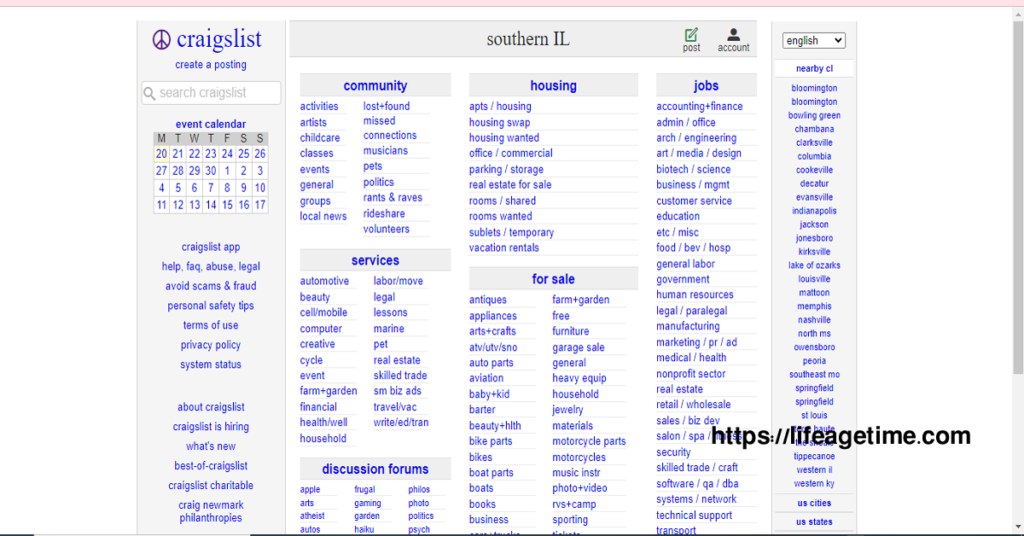Open motorcycle parts for sale
Viewport: 1024px width, 536px height.
[x=589, y=441]
